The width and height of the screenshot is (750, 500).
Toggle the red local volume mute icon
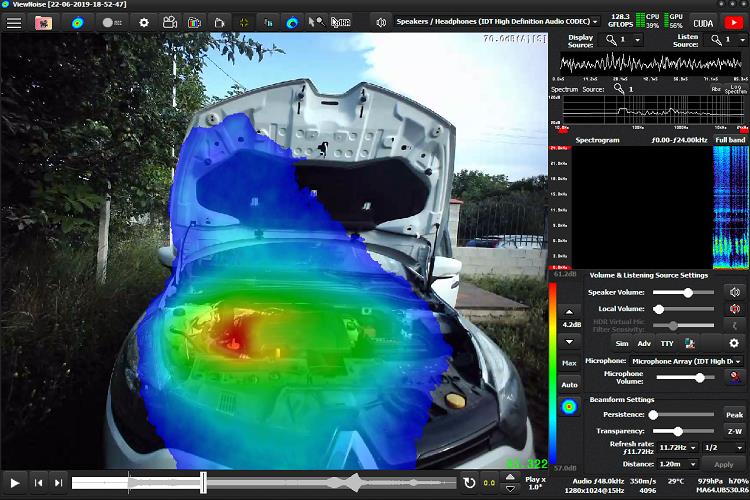pyautogui.click(x=735, y=309)
